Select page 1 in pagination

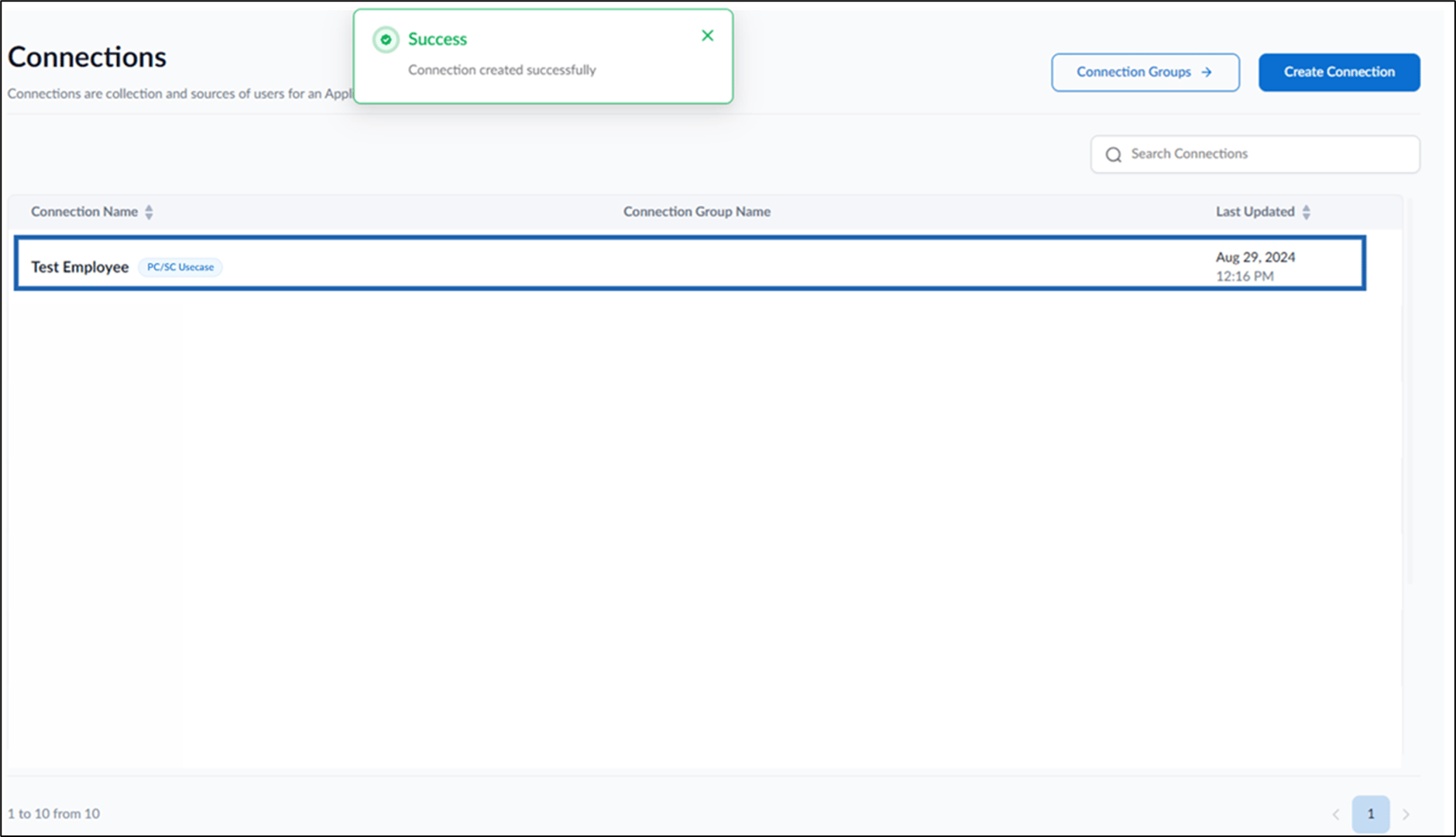click(x=1370, y=814)
